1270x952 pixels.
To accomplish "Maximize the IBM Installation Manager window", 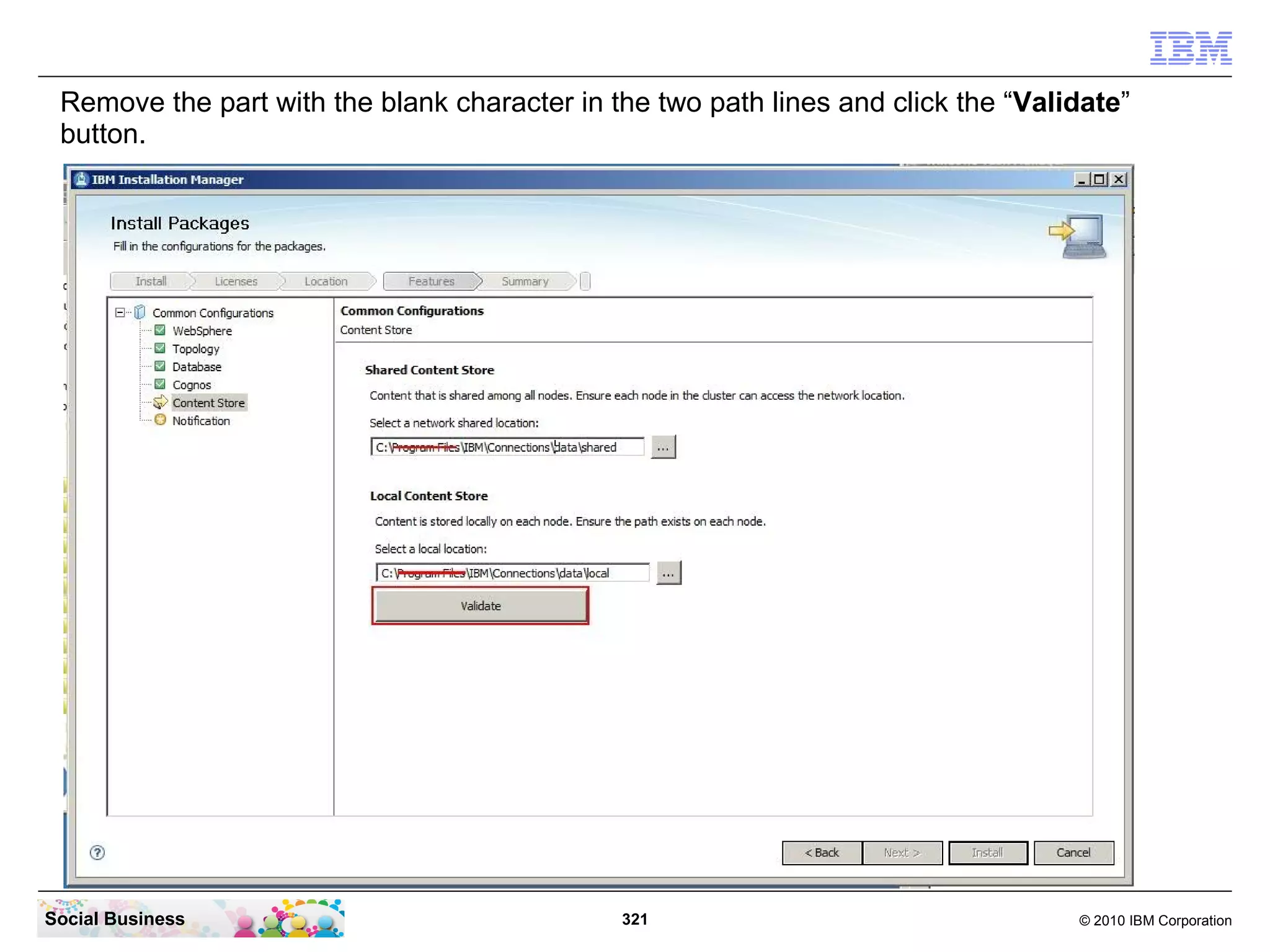I will click(x=1099, y=180).
